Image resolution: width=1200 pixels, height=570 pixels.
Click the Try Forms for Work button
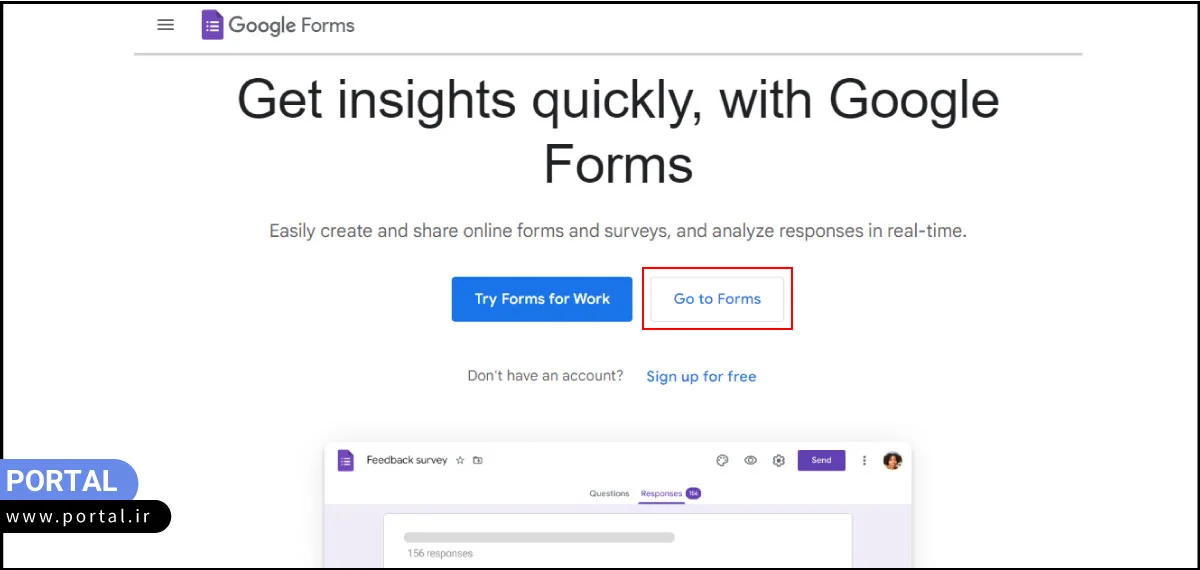point(542,299)
